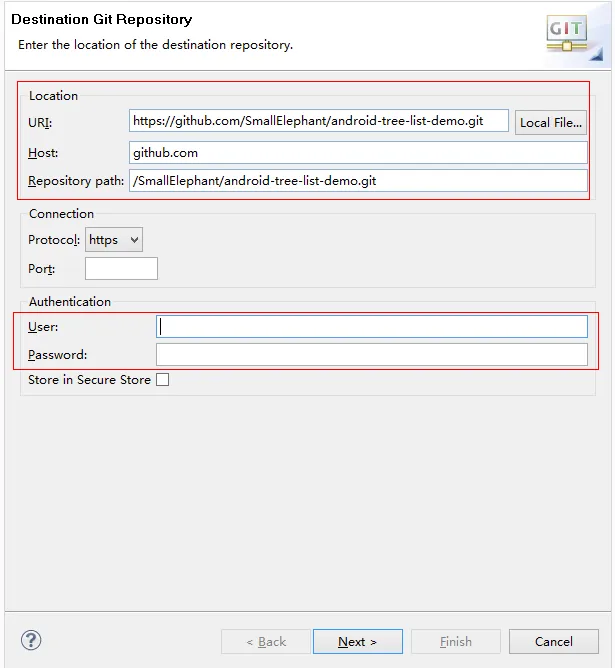
Task: Go to previous page with < Back
Action: coord(265,642)
